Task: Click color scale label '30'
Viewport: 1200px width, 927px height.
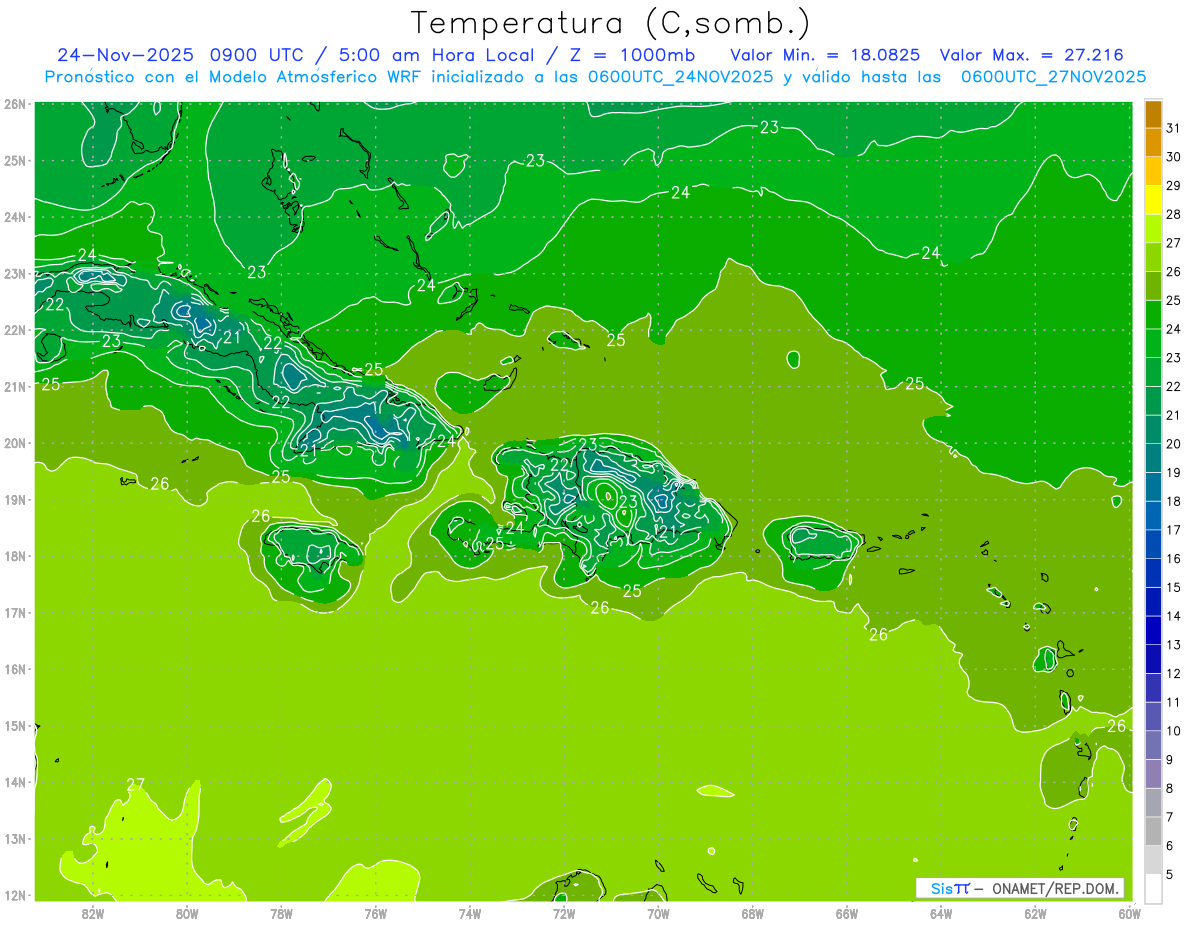Action: pyautogui.click(x=1173, y=157)
